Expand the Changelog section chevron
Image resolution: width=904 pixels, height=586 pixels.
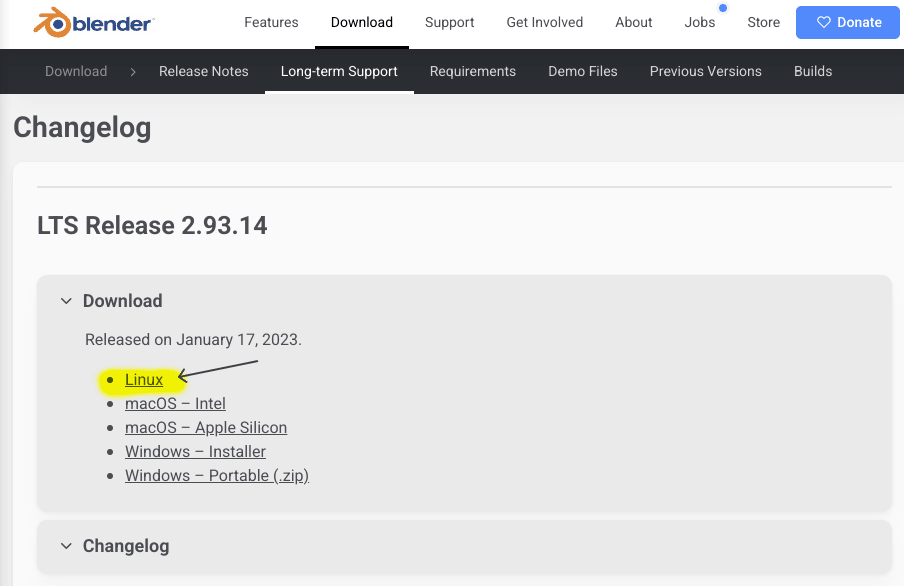(x=66, y=546)
